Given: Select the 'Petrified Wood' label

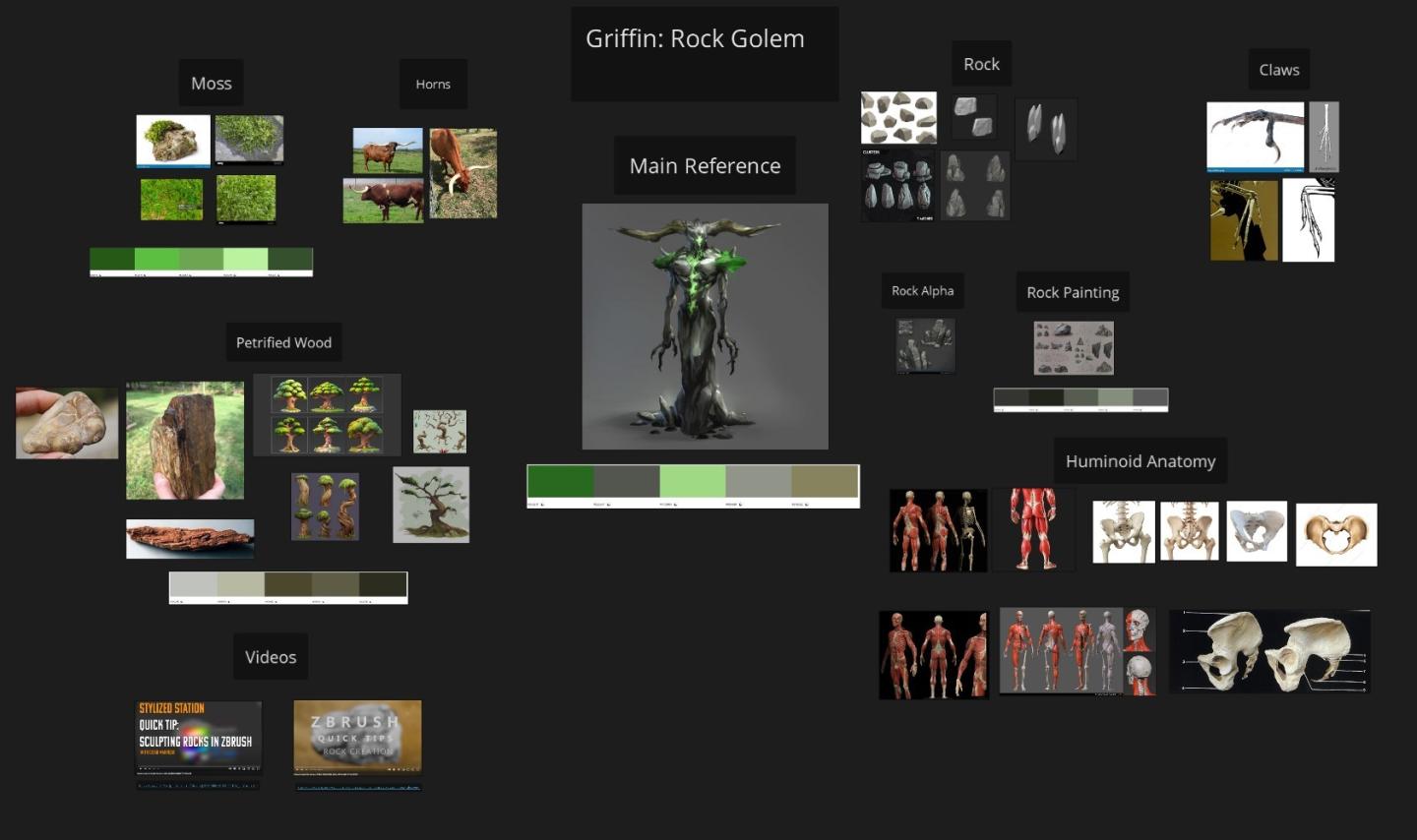Looking at the screenshot, I should (x=283, y=342).
